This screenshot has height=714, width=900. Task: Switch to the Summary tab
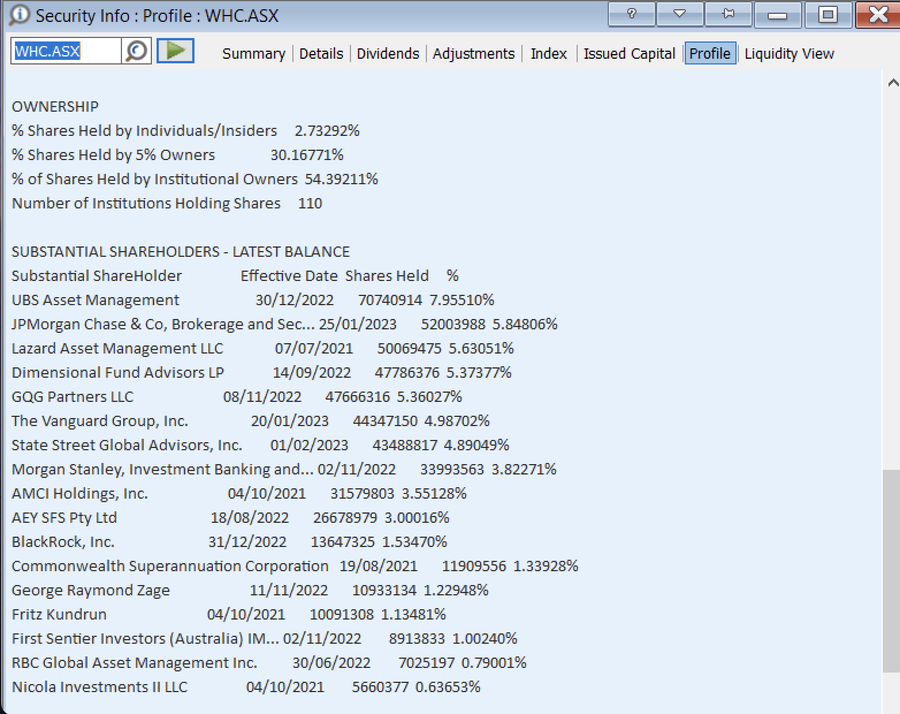[254, 53]
